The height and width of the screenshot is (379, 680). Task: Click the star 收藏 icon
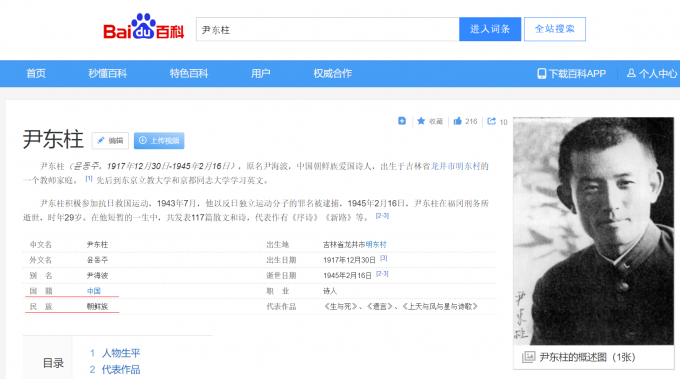[421, 121]
